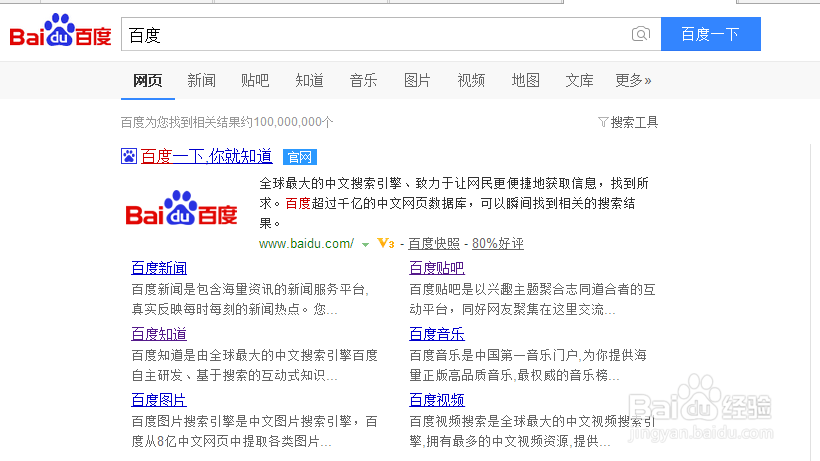The image size is (820, 461).
Task: Open the 百度贴吧 sublink
Action: tap(437, 268)
